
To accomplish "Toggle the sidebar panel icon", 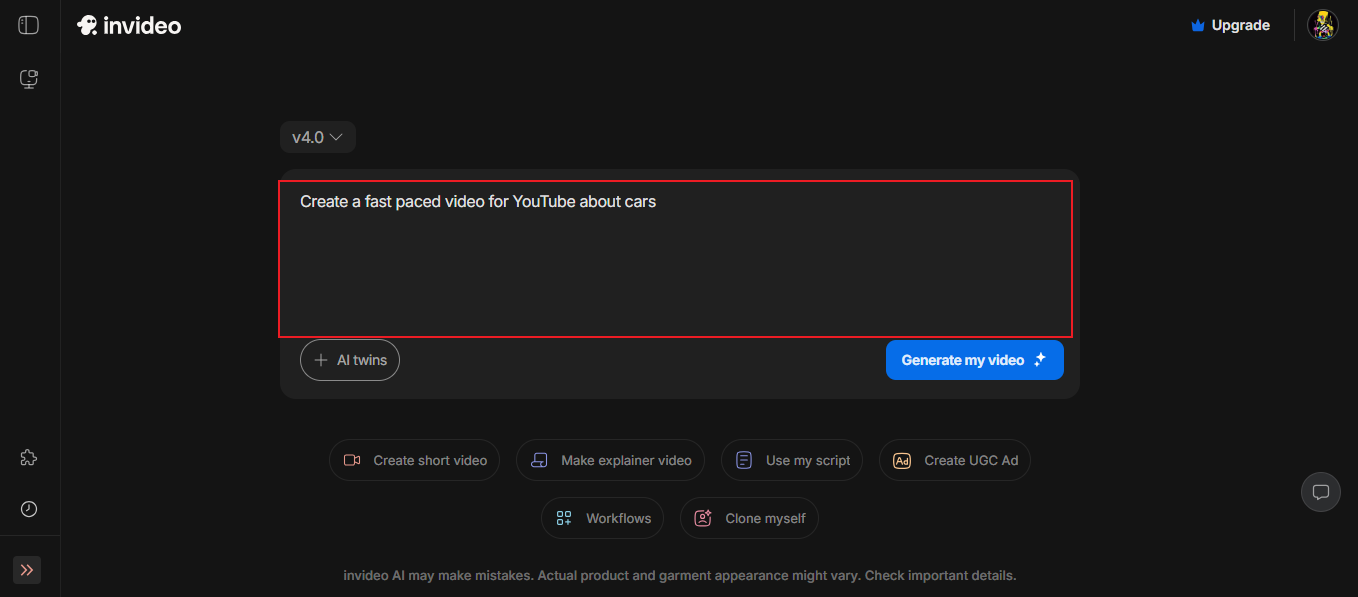I will point(28,25).
